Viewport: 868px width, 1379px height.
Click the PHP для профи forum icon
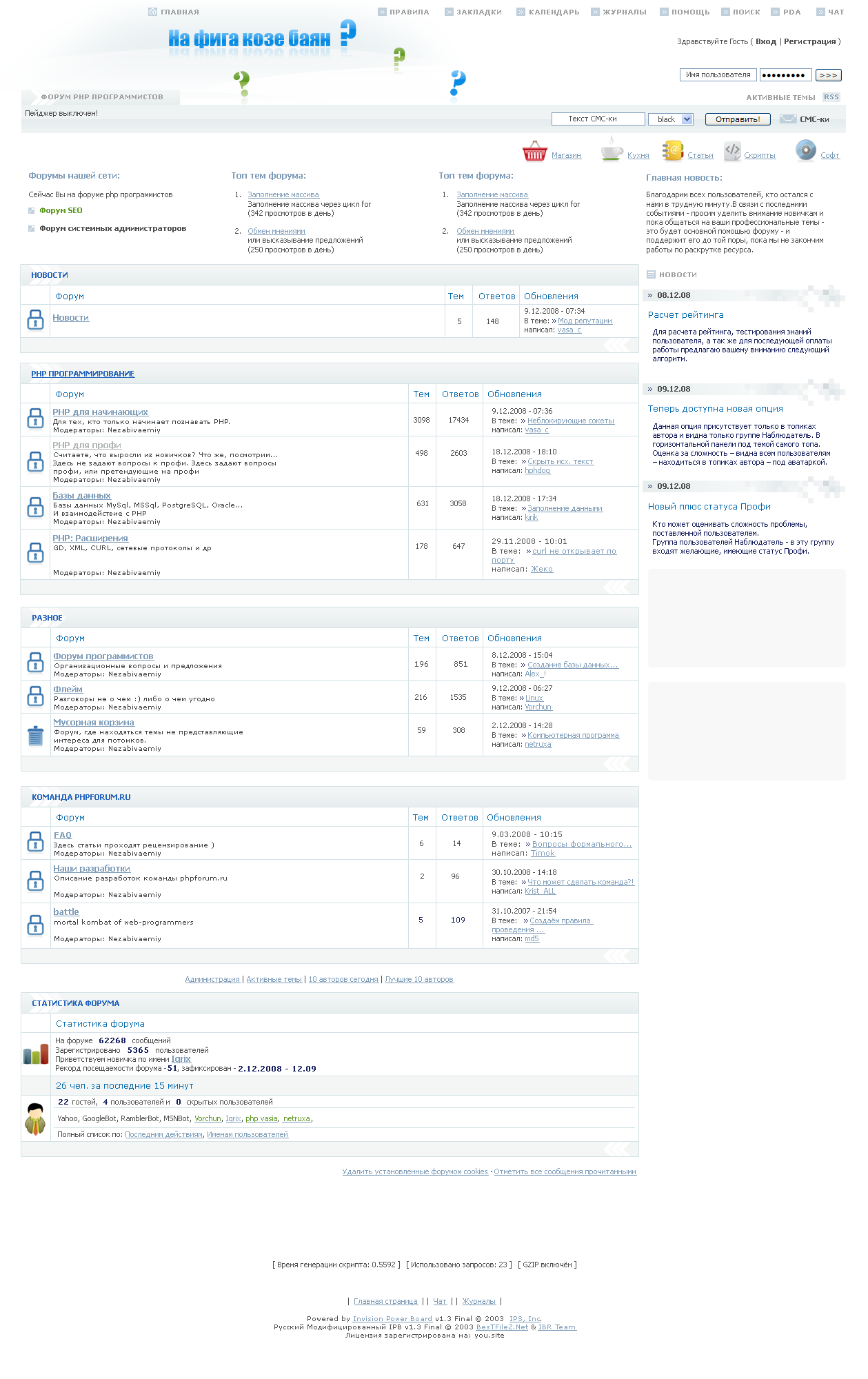35,462
